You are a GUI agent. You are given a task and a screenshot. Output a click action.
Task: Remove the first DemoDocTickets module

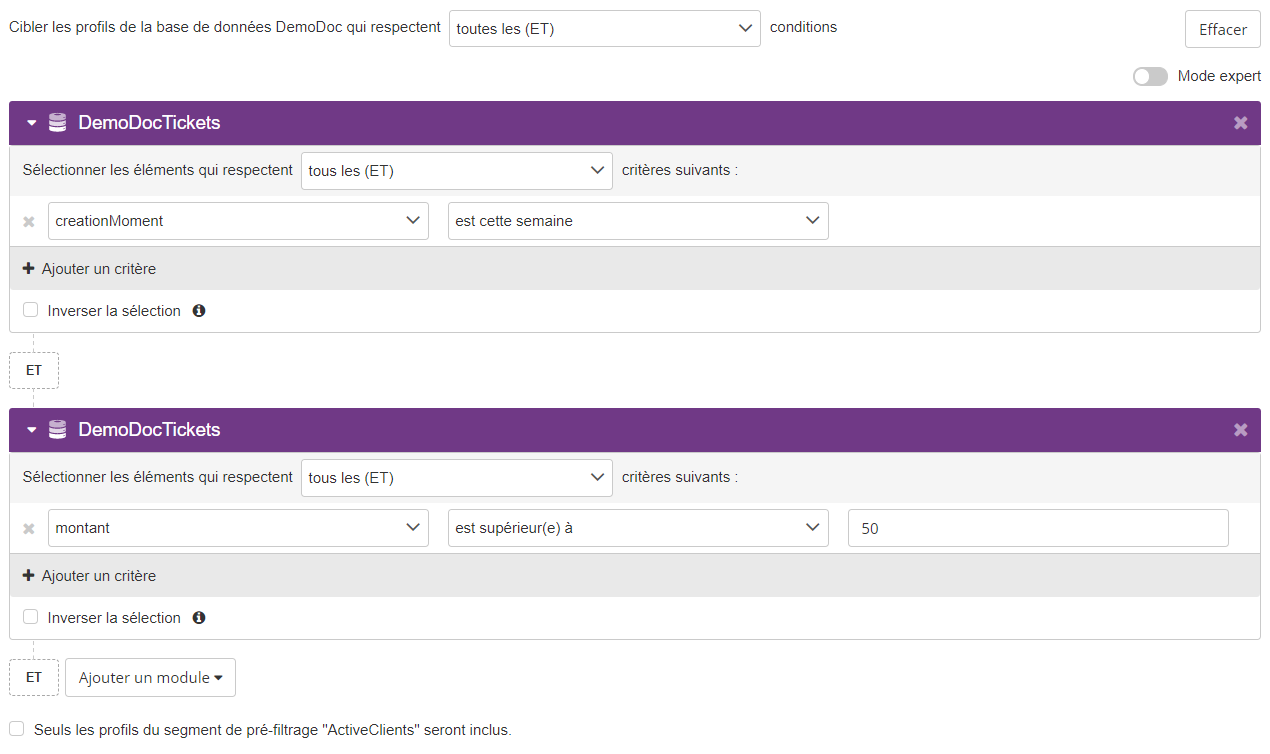(1240, 123)
